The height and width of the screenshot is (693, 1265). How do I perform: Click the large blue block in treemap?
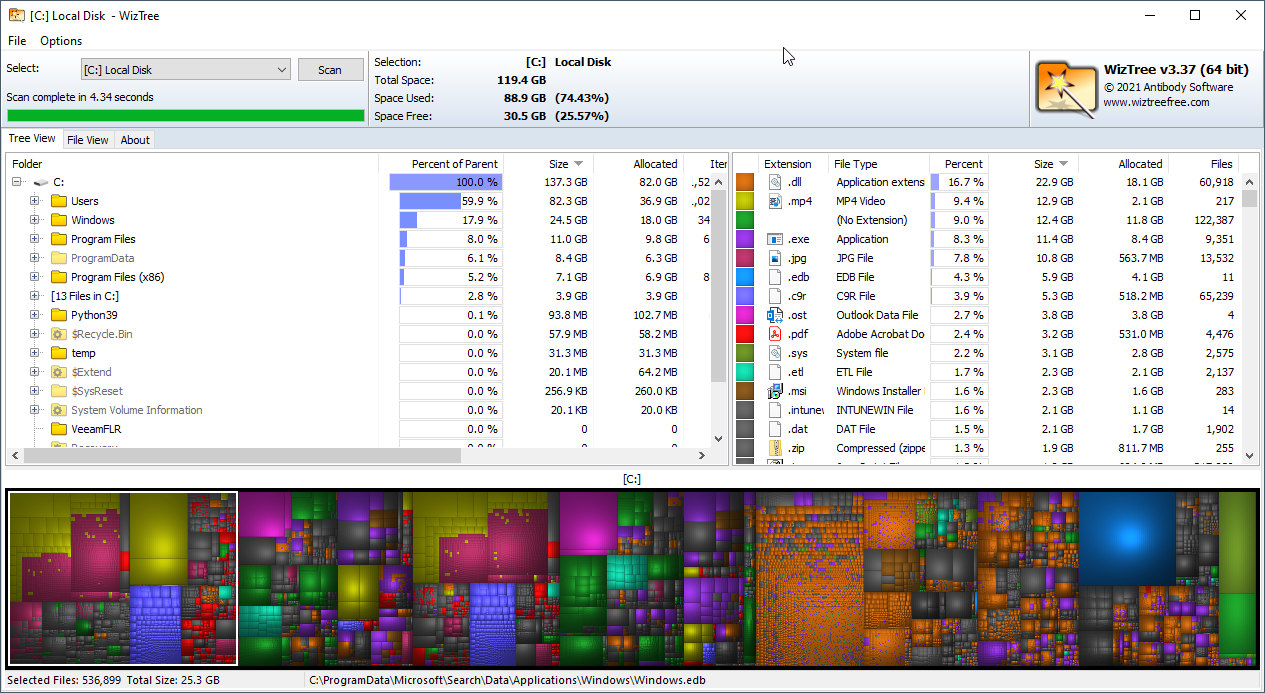[x=1127, y=538]
